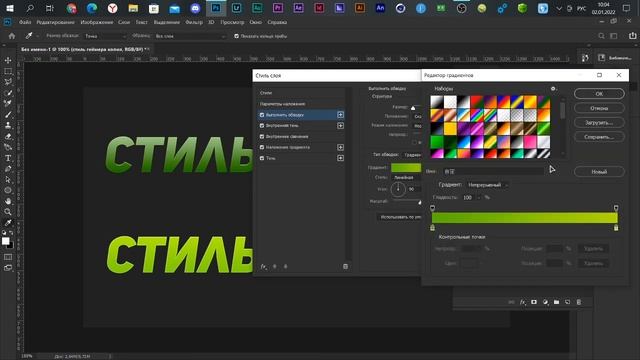Click the Windows Start button
Screen dimensions: 640x360
[x=9, y=8]
